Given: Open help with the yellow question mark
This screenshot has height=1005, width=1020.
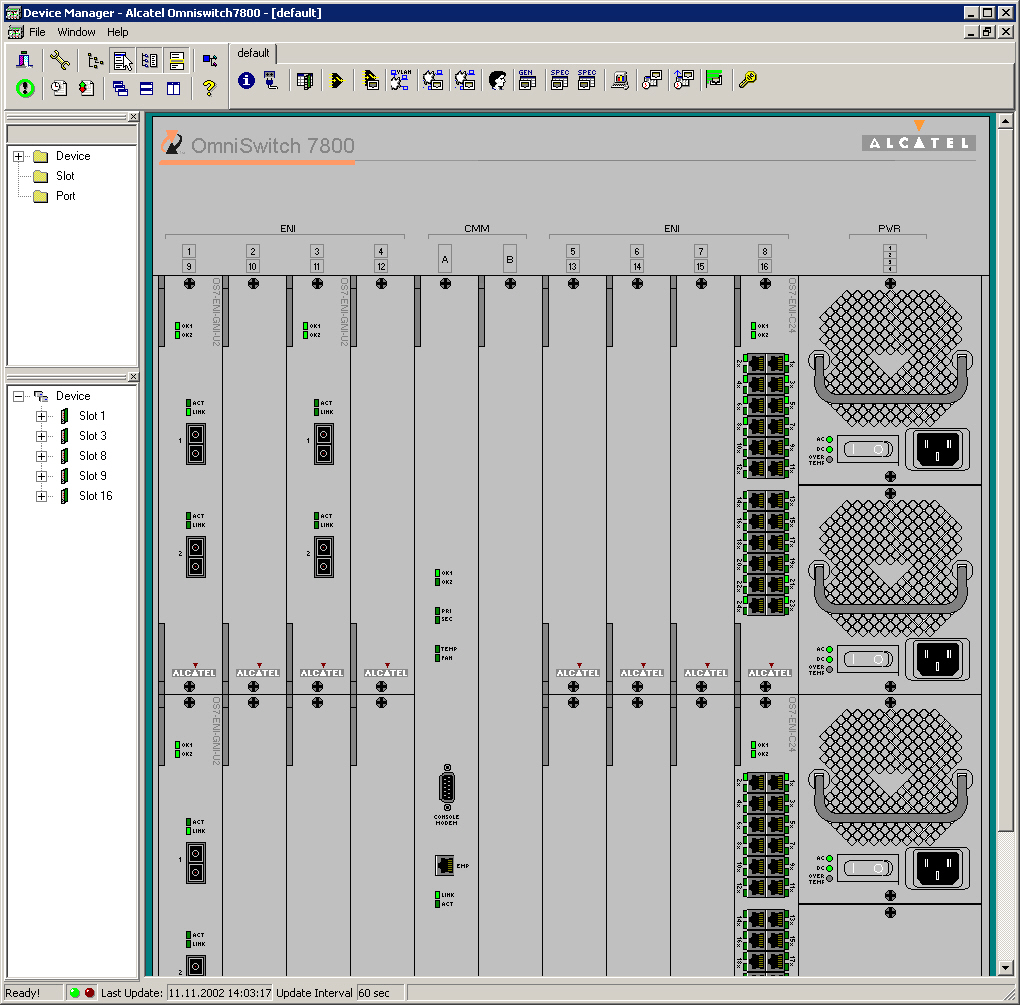Looking at the screenshot, I should coord(209,88).
